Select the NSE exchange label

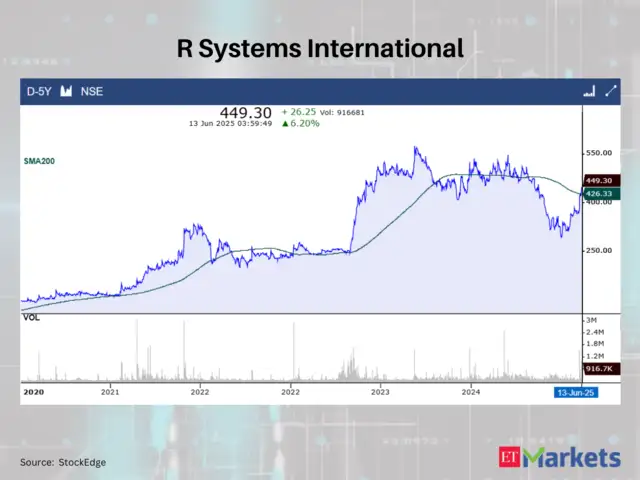(x=92, y=91)
